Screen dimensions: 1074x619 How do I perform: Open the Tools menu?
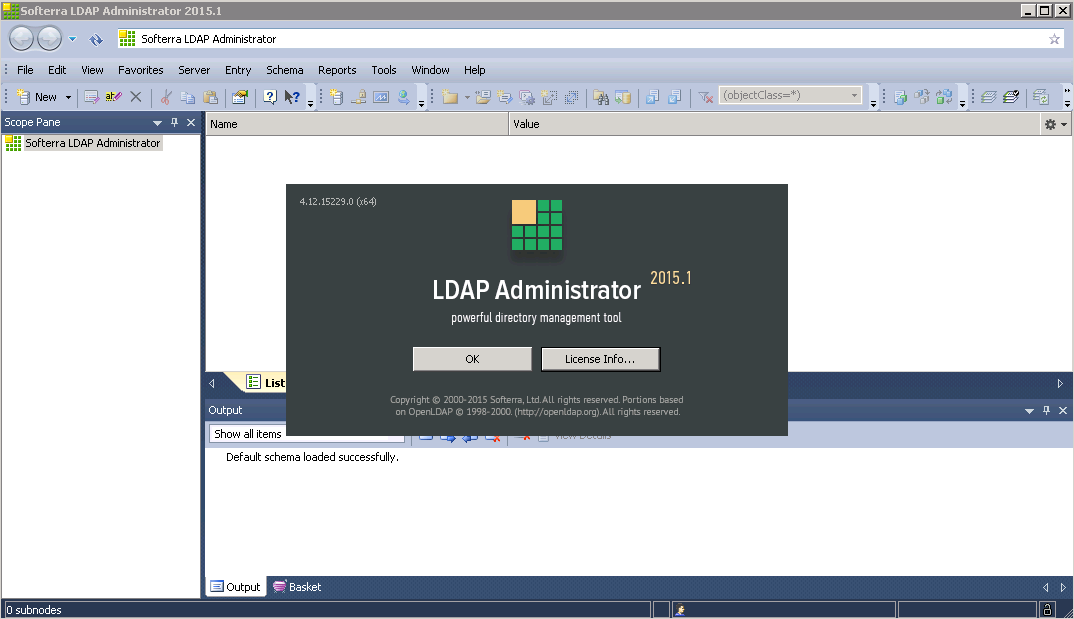[384, 70]
